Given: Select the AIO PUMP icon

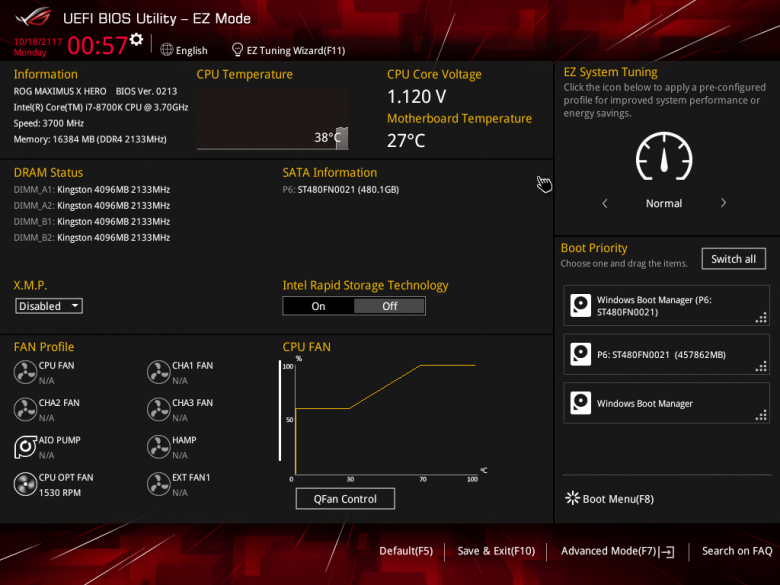Looking at the screenshot, I should [25, 447].
